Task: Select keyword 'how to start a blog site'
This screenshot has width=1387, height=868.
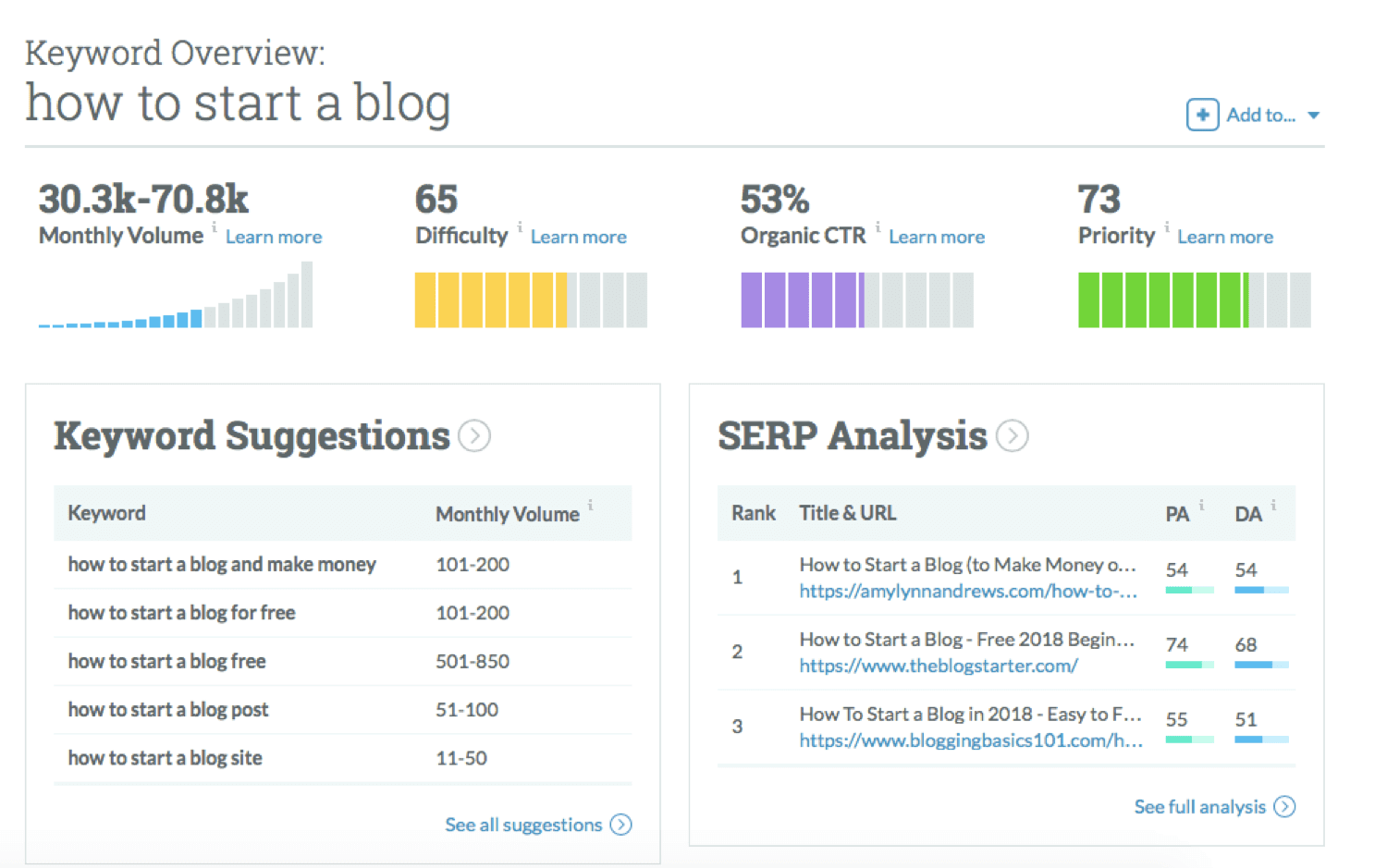Action: click(165, 758)
